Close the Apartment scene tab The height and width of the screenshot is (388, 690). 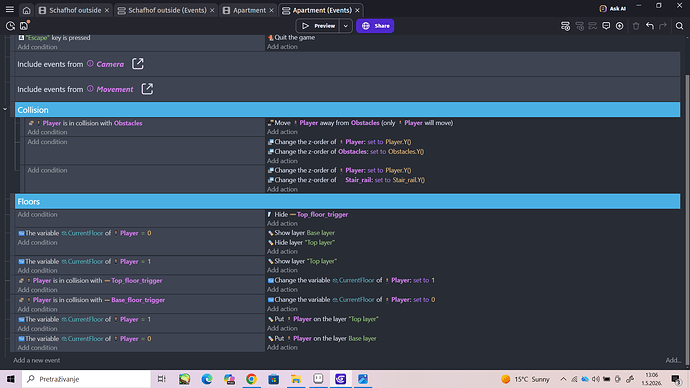coord(271,10)
